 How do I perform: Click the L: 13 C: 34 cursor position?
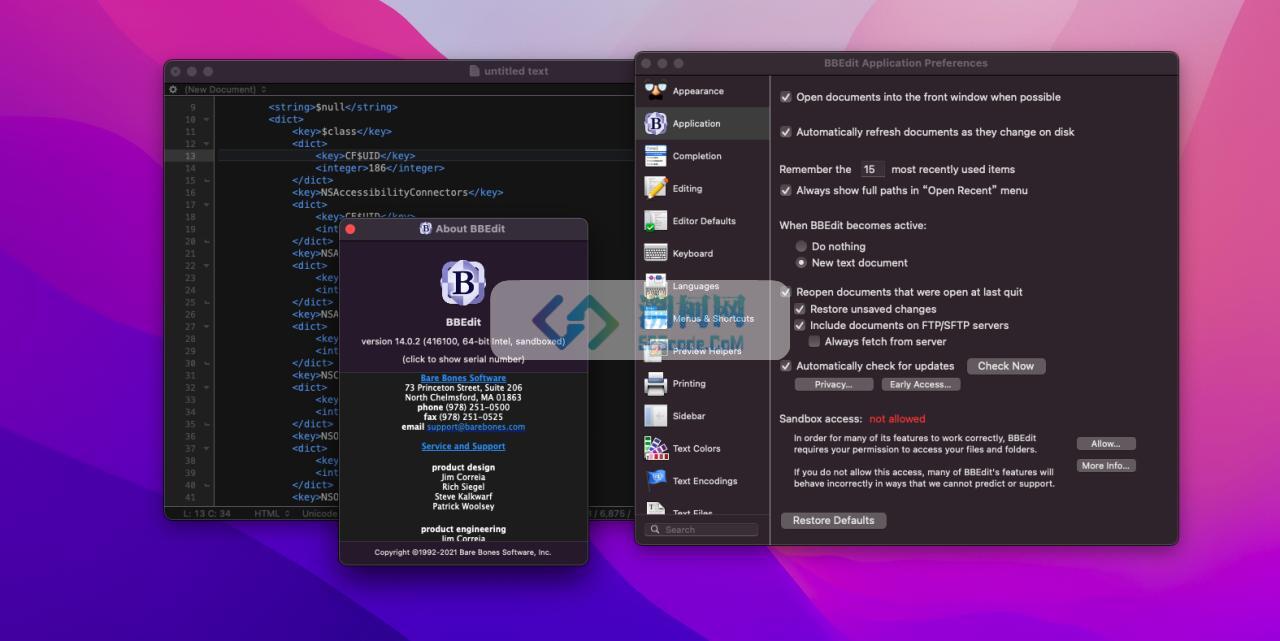click(x=208, y=513)
